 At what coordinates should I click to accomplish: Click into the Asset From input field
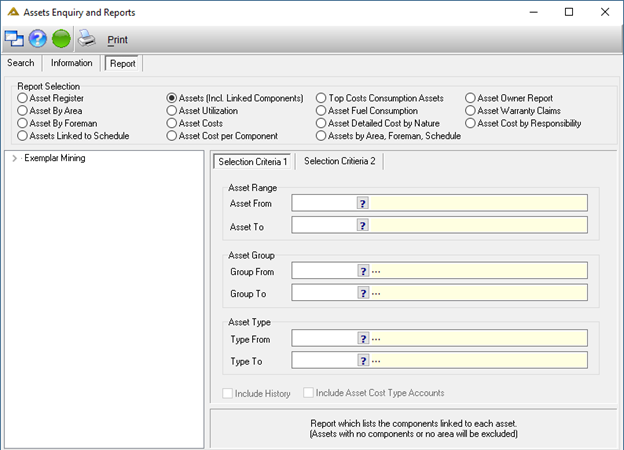pyautogui.click(x=324, y=203)
